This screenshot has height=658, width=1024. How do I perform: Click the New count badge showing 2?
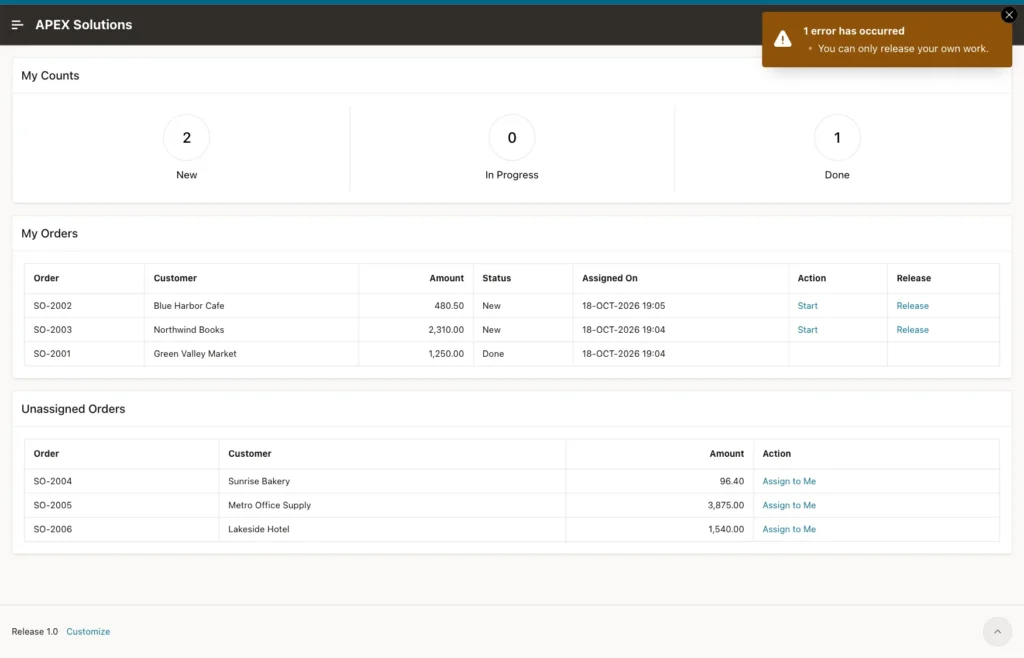[x=186, y=138]
